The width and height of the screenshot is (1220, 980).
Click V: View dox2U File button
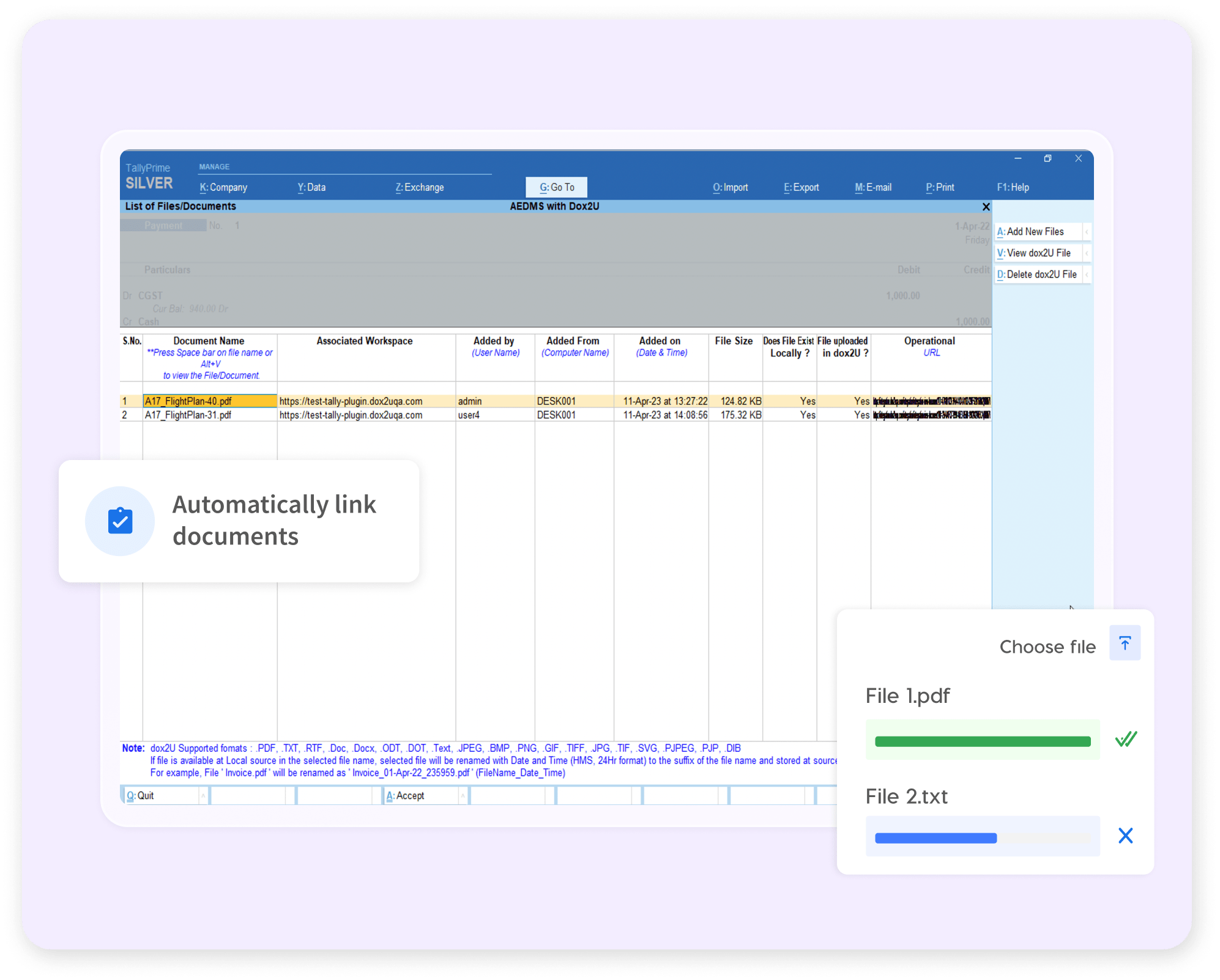pos(1039,253)
